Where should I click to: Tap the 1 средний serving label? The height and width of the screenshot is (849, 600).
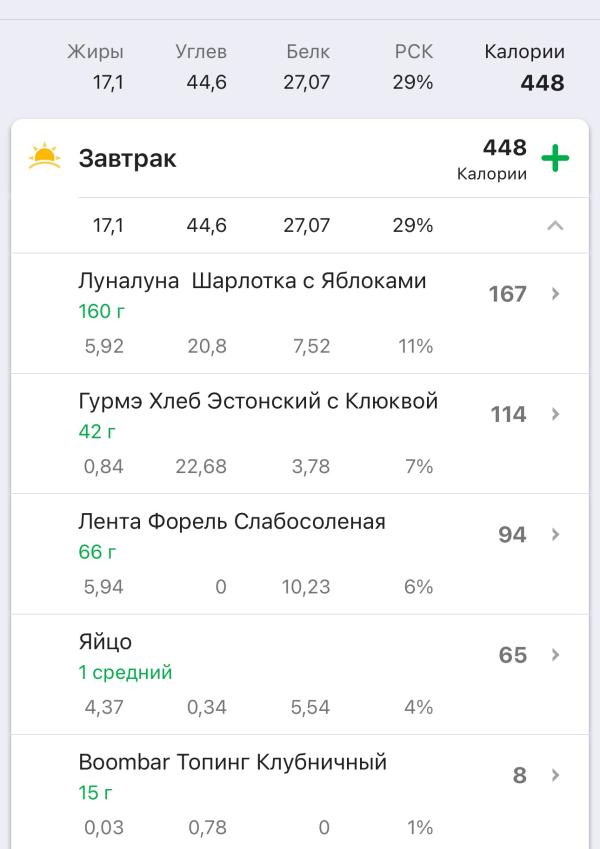(125, 672)
